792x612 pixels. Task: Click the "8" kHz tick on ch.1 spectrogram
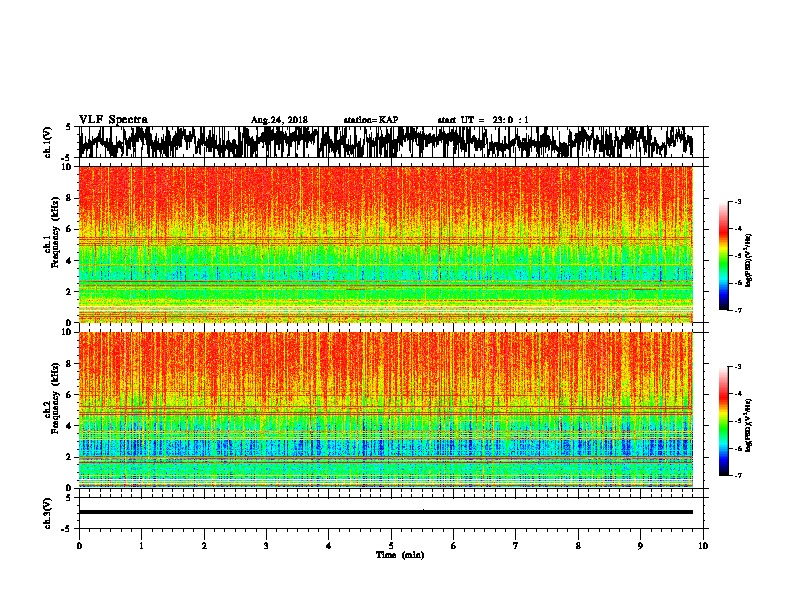point(70,198)
